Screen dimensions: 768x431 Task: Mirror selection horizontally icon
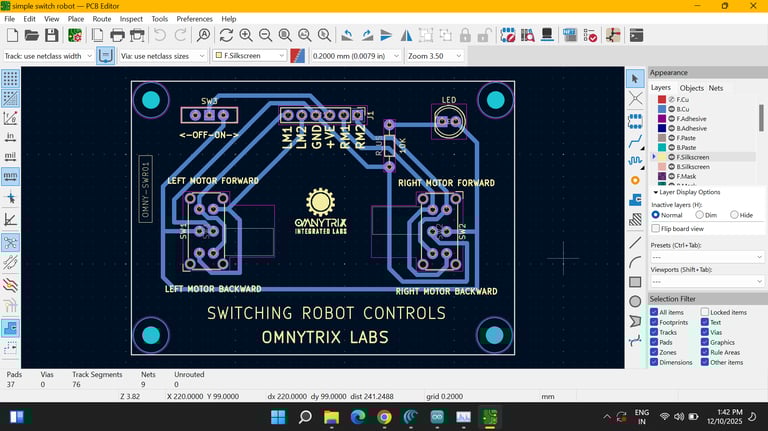point(406,35)
